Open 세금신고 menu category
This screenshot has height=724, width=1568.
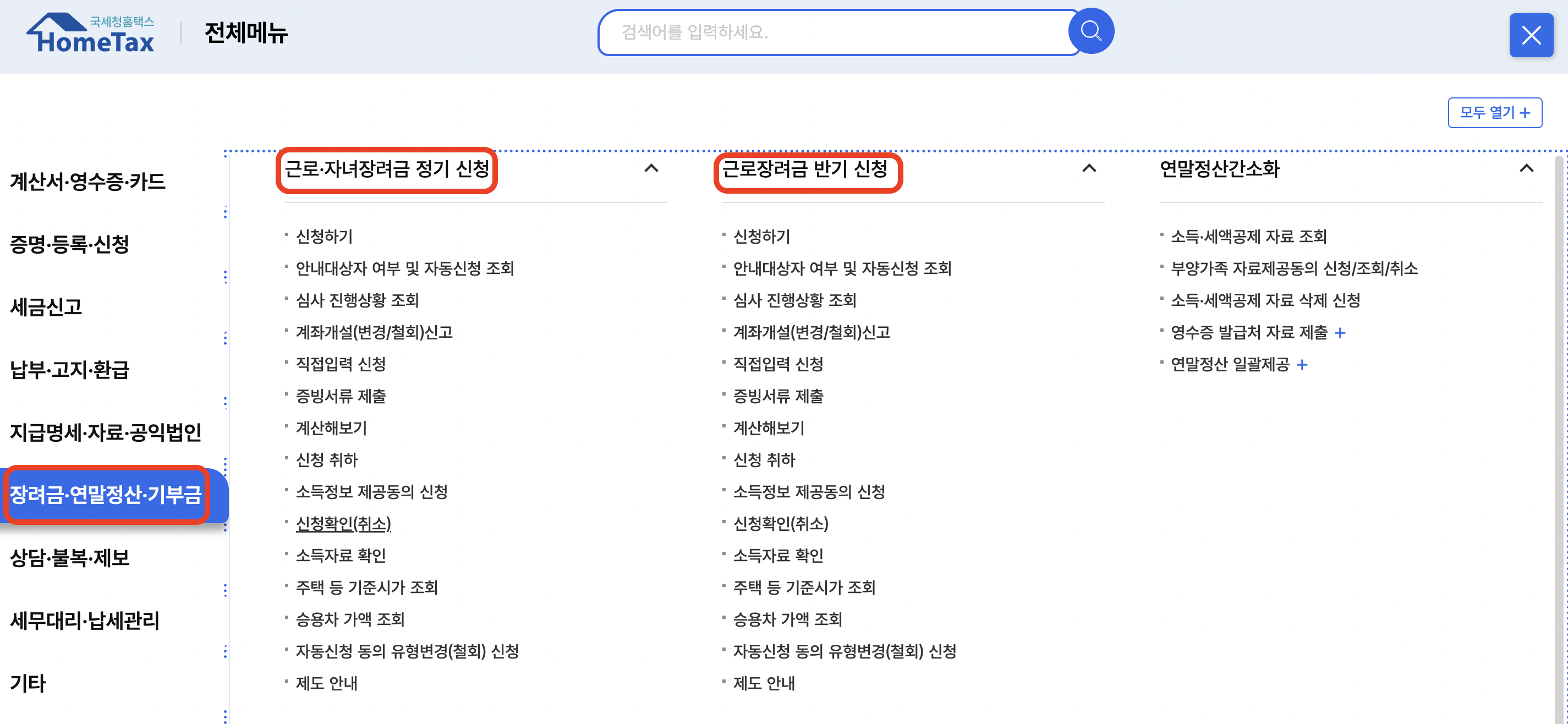(46, 306)
